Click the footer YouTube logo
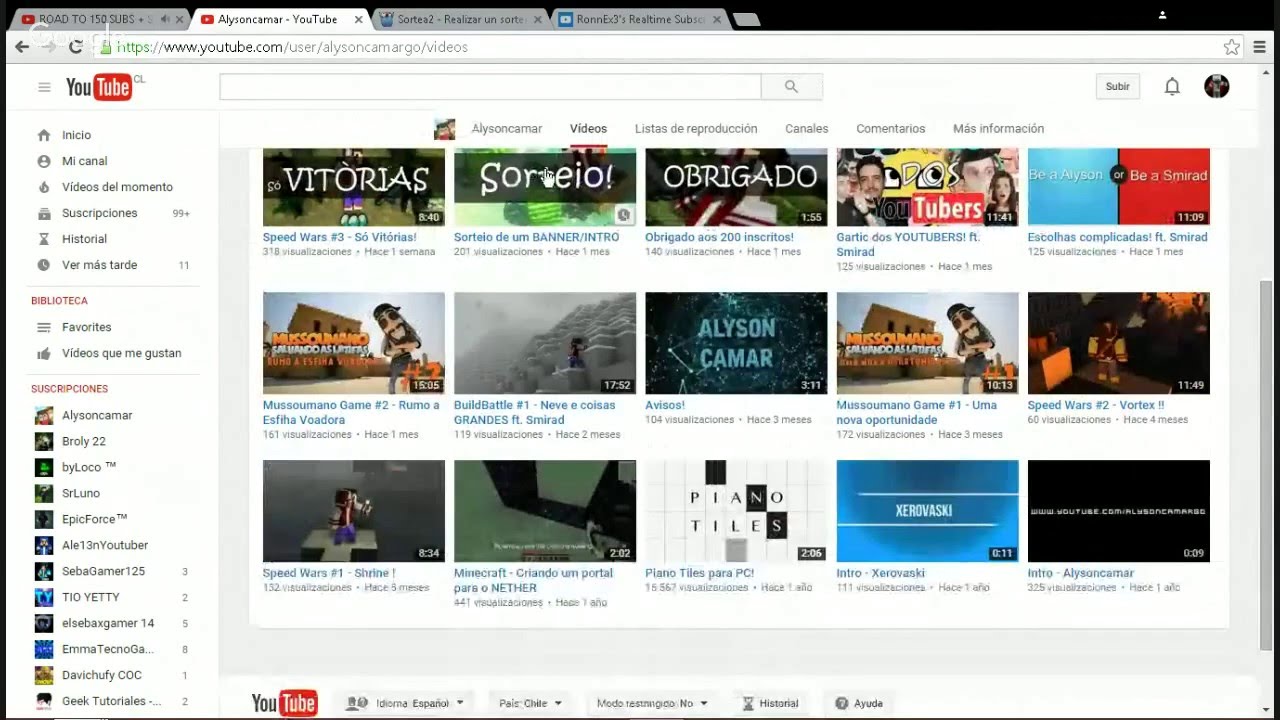Image resolution: width=1280 pixels, height=720 pixels. click(x=285, y=703)
